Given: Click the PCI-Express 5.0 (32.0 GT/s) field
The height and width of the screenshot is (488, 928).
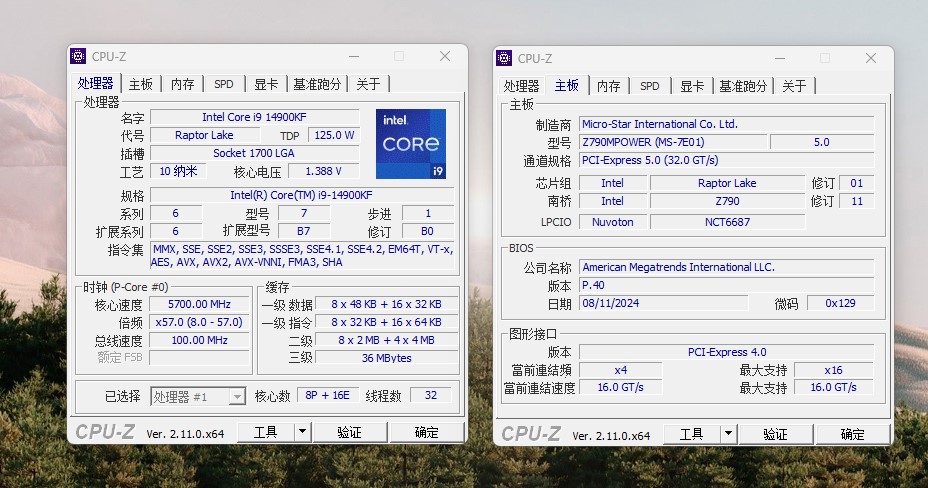Looking at the screenshot, I should (726, 160).
